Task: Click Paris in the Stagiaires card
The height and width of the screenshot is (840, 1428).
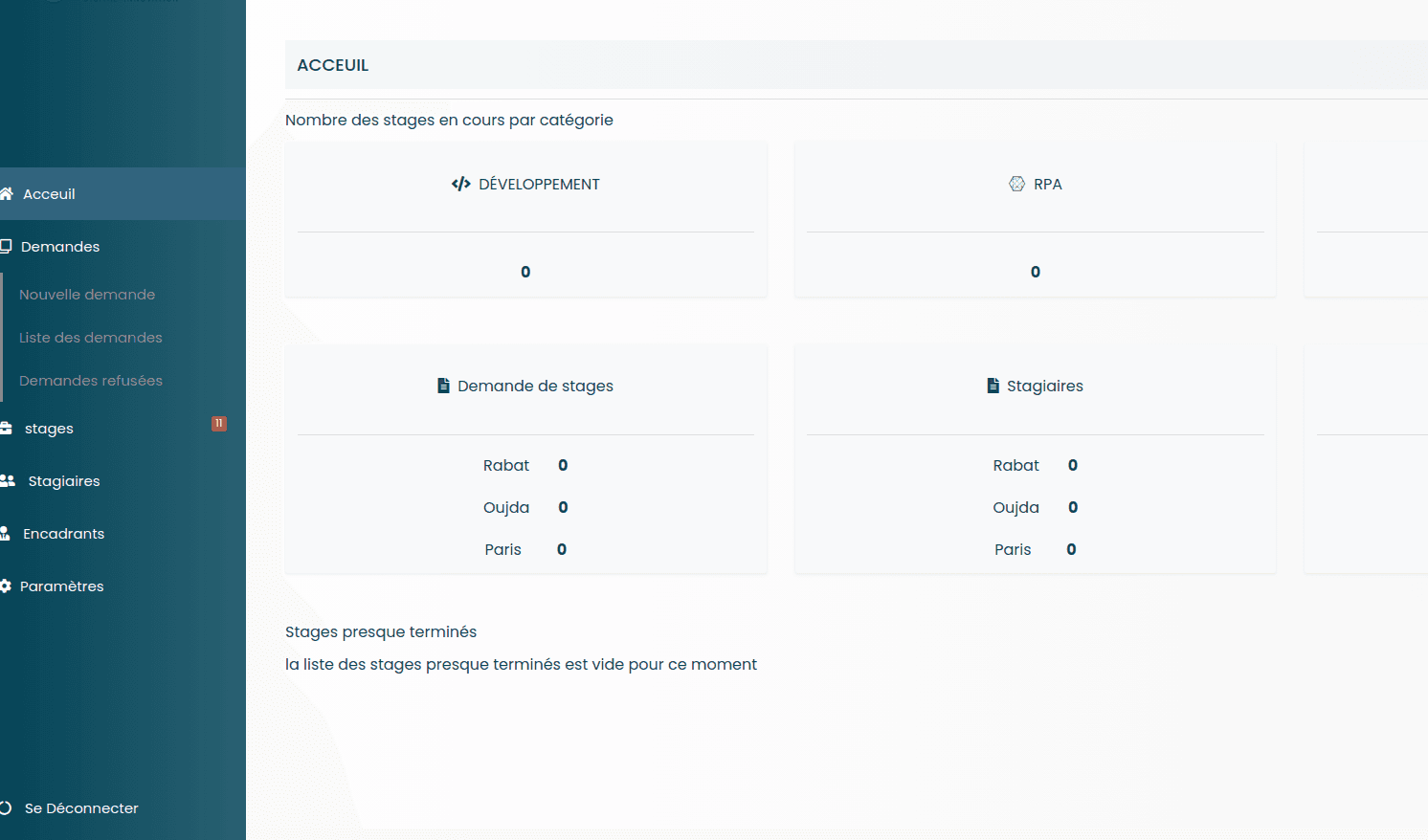Action: click(1013, 549)
